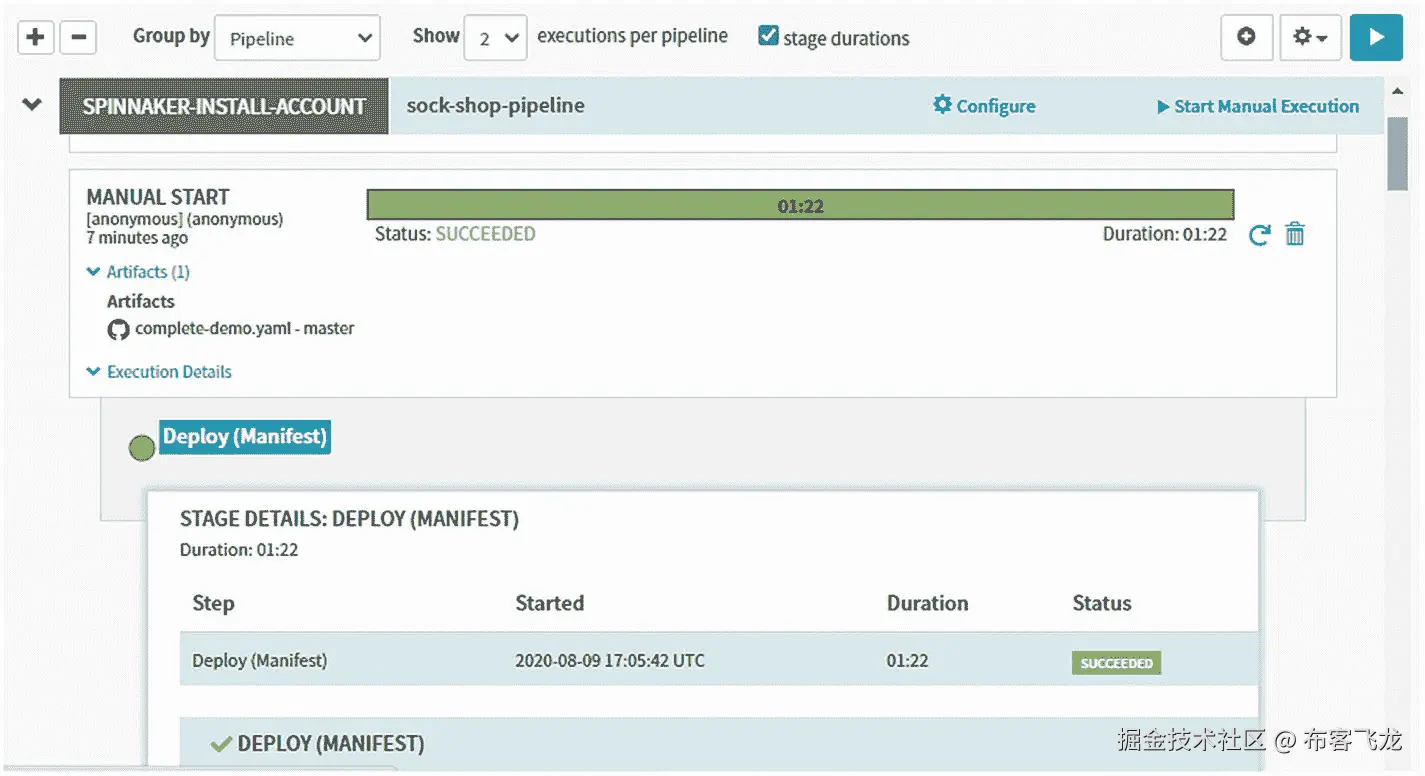Click the minus collapse-all icon
This screenshot has height=776, width=1425.
[78, 38]
